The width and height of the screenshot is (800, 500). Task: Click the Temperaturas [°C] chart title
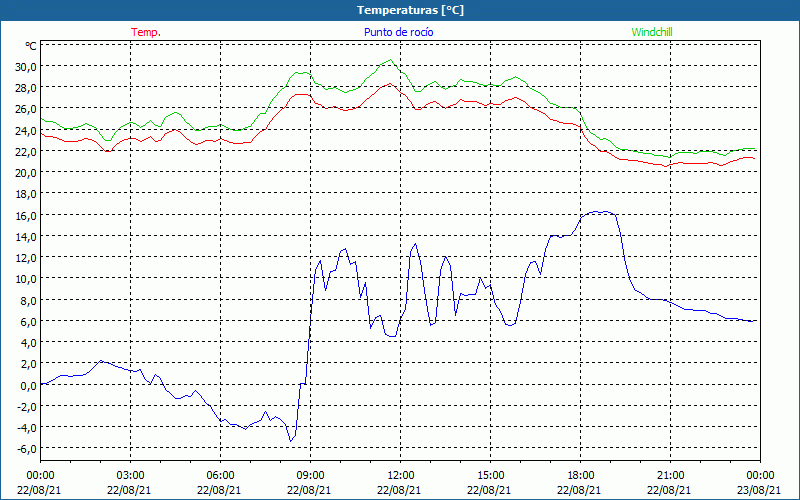pos(410,10)
